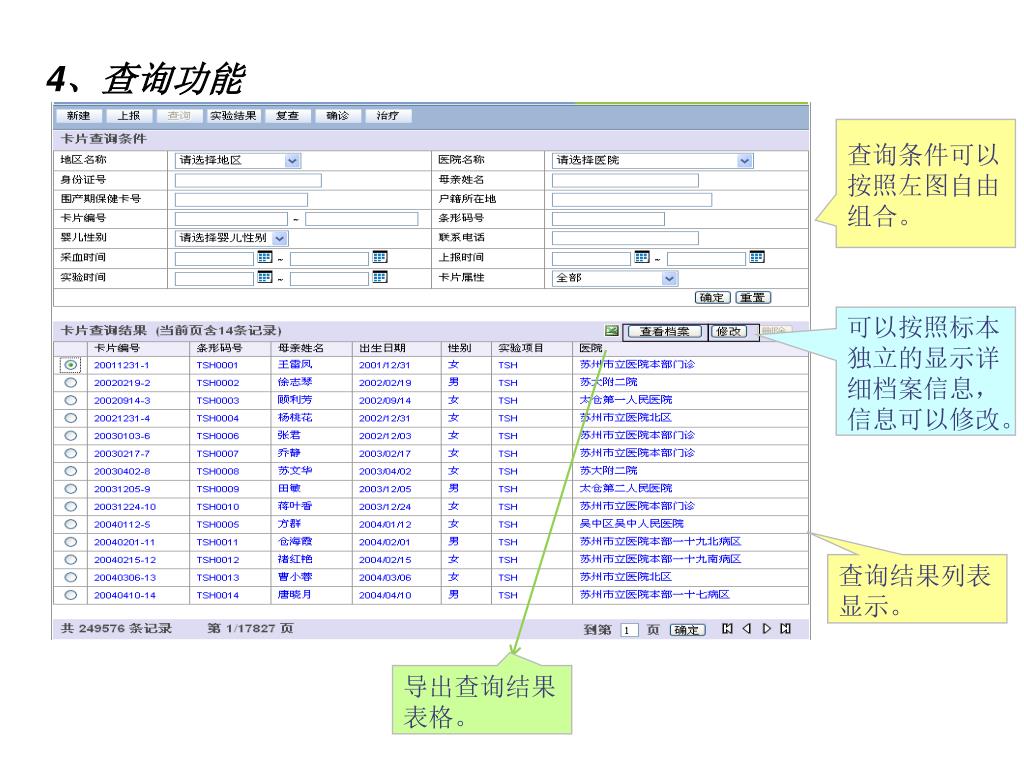The height and width of the screenshot is (768, 1024).
Task: Click hospital 吴中区吴中人民医院
Action: 632,524
